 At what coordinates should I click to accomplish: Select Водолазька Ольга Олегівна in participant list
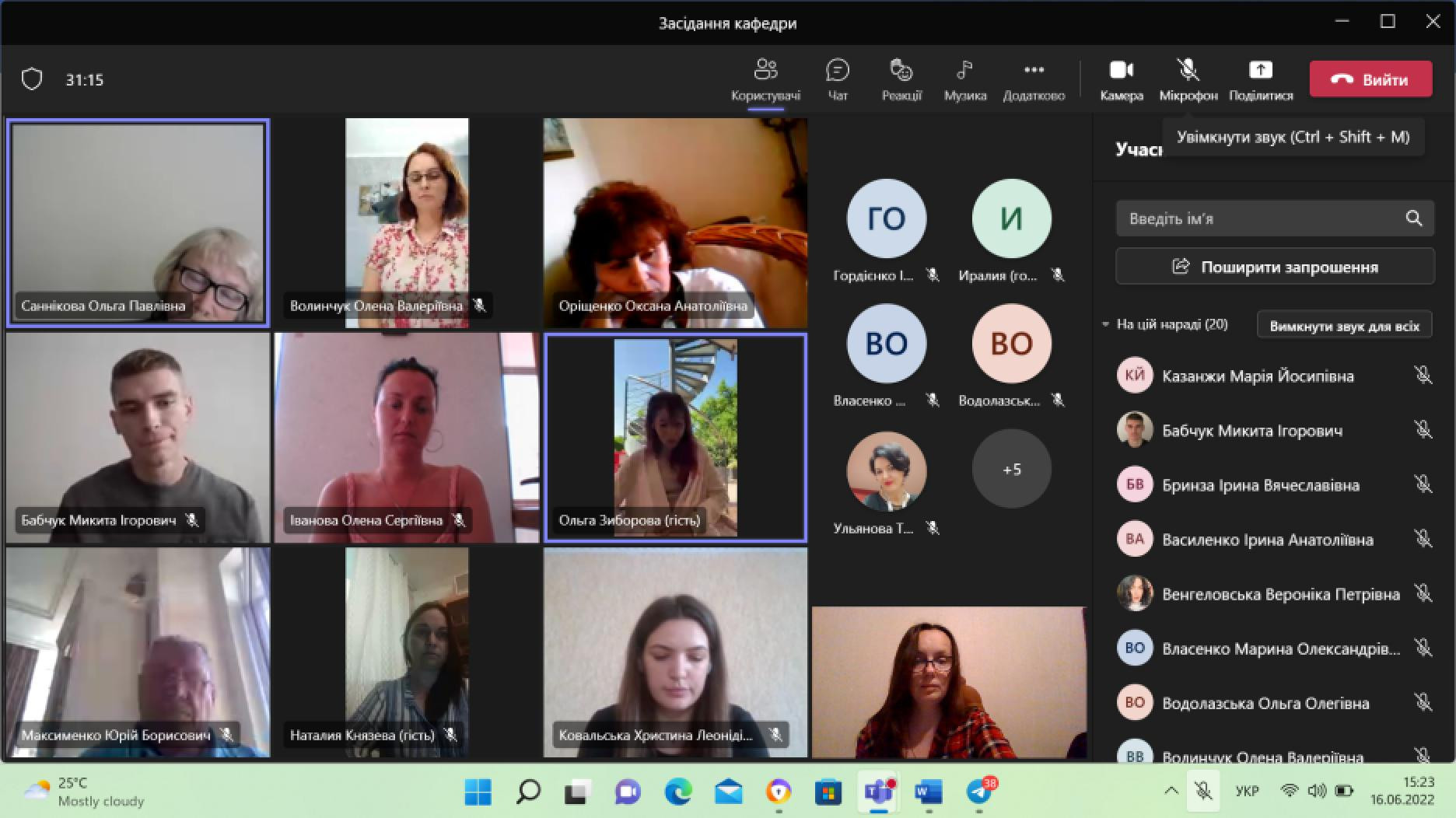1275,702
